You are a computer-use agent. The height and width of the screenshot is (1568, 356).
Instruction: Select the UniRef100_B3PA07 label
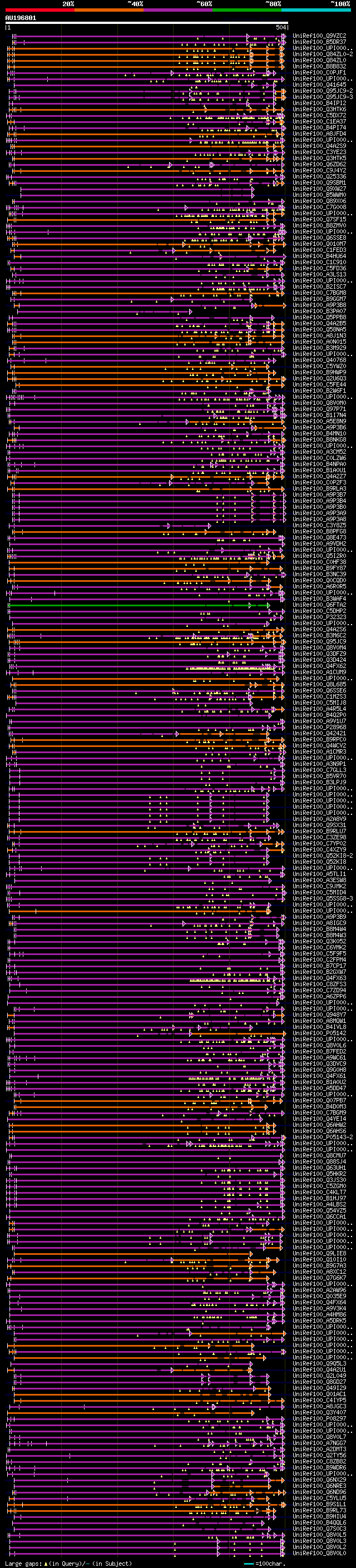319,311
